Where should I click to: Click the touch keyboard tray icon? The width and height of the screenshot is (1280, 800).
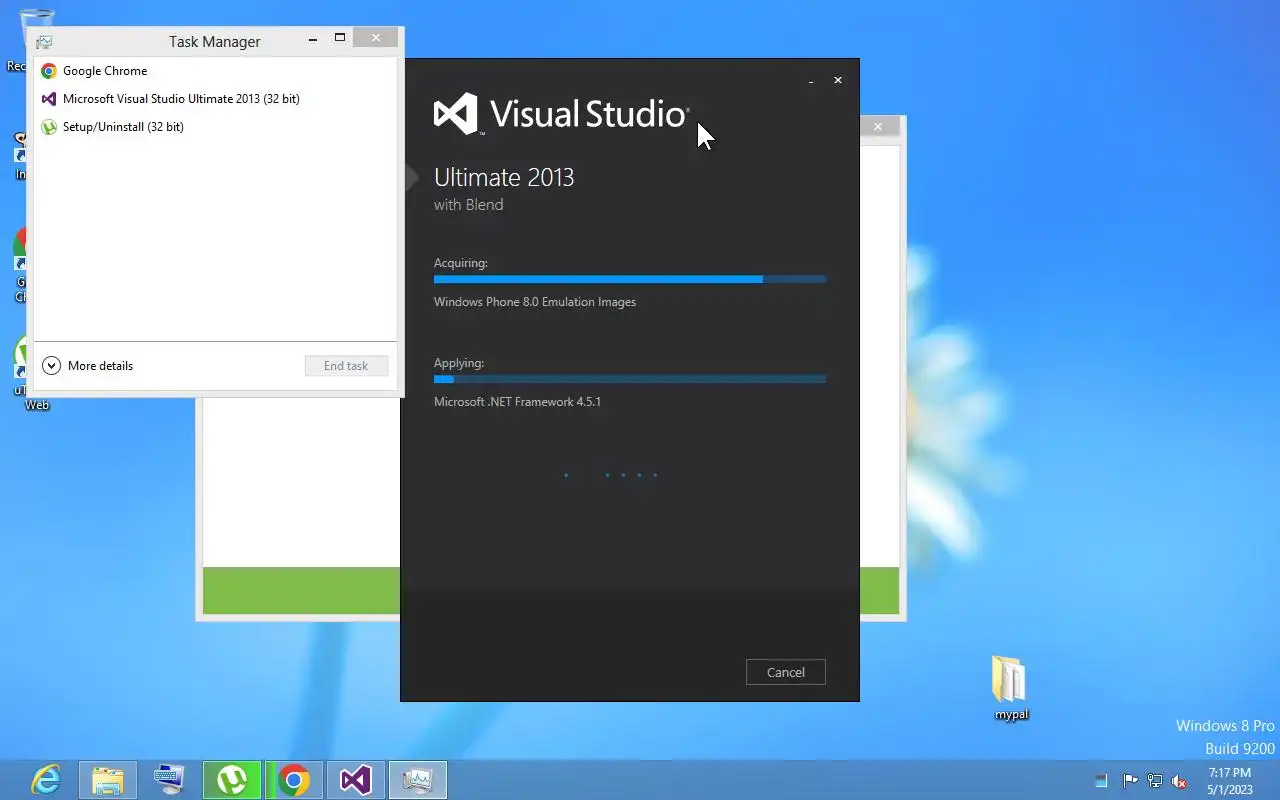pyautogui.click(x=1101, y=781)
